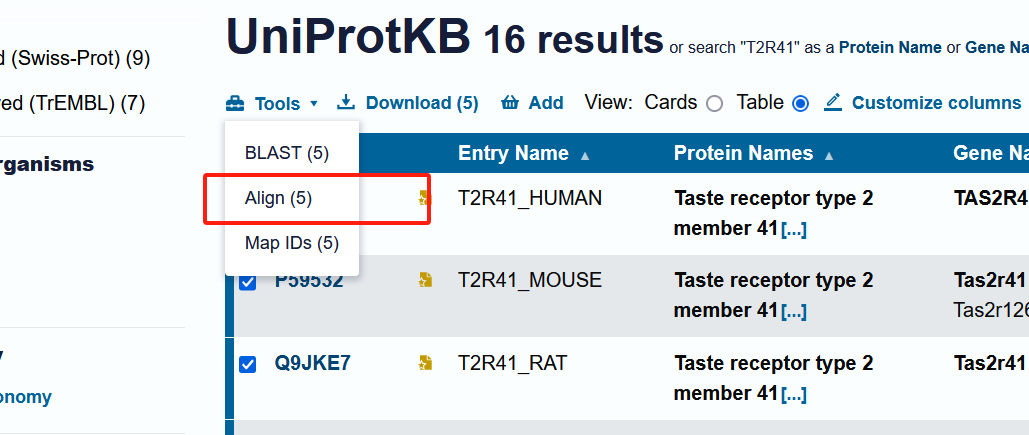The image size is (1029, 435).
Task: Click the Add basket icon
Action: tap(511, 103)
